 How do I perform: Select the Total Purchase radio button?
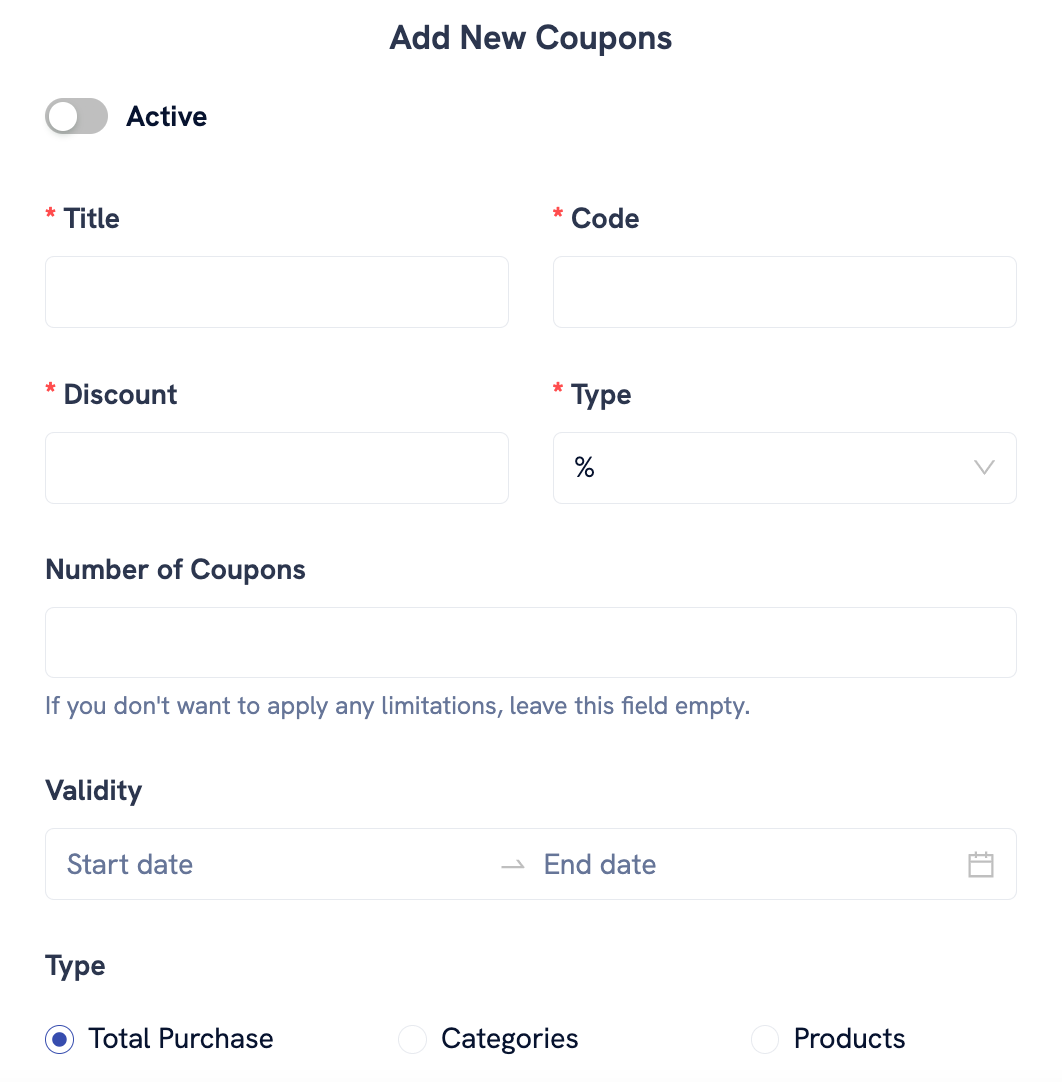(x=60, y=1039)
